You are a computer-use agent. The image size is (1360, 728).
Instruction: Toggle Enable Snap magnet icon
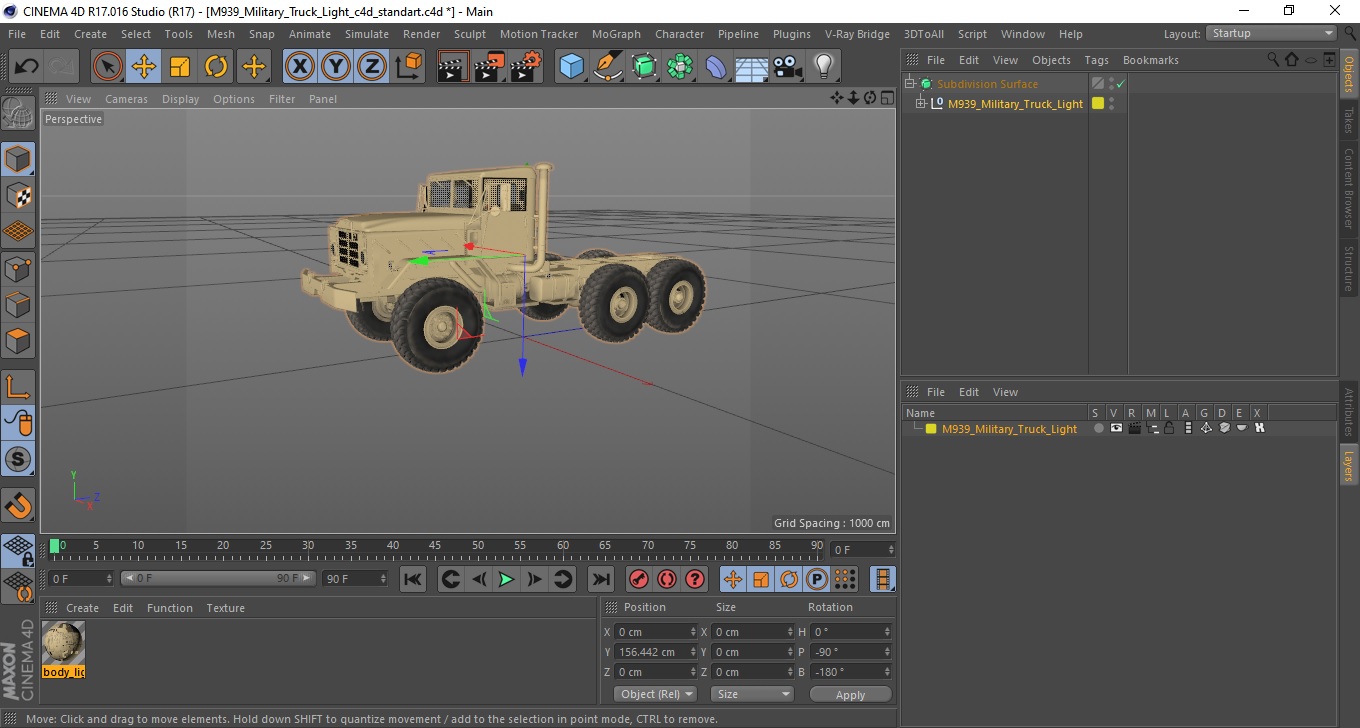18,504
